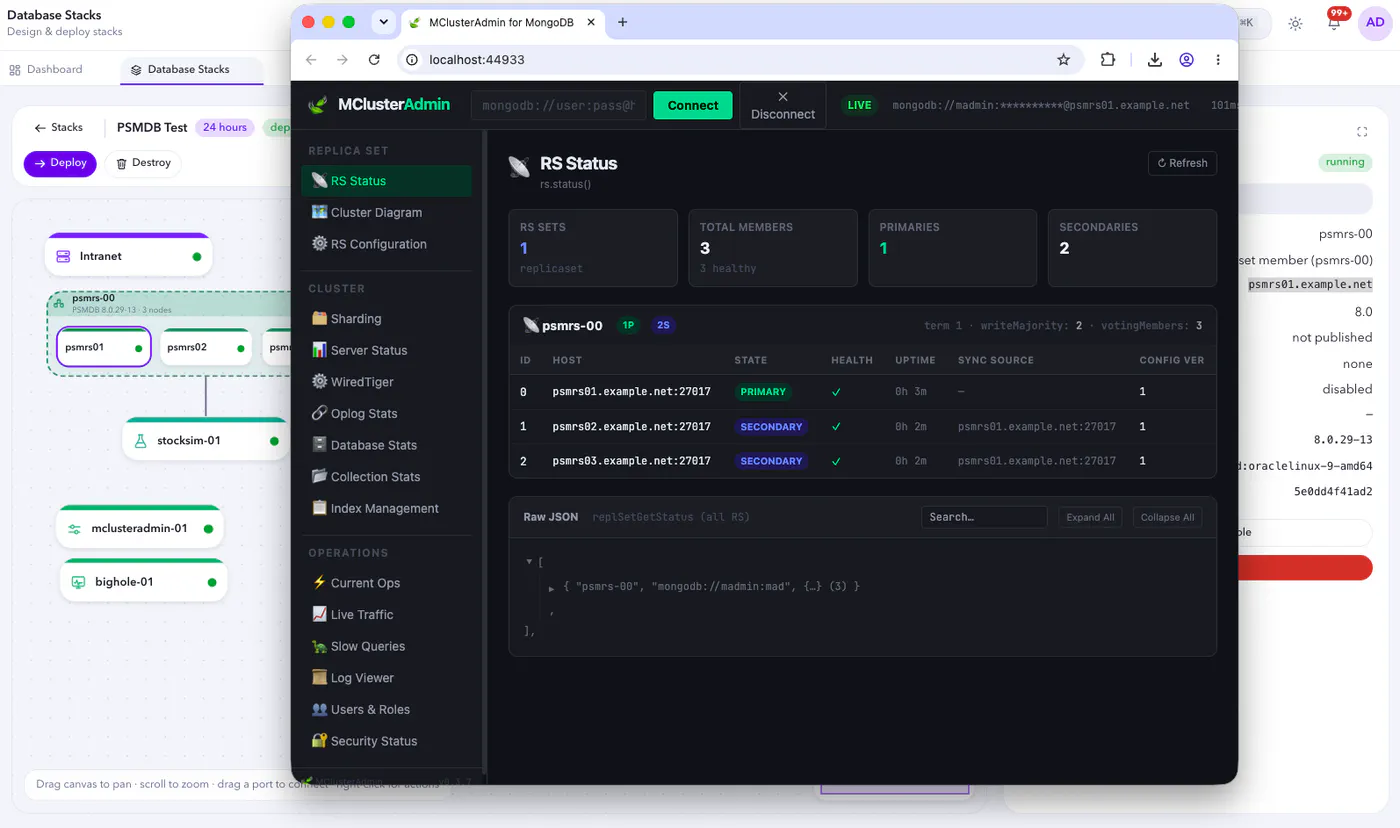This screenshot has height=828, width=1400.
Task: Click browser reload button
Action: click(374, 60)
